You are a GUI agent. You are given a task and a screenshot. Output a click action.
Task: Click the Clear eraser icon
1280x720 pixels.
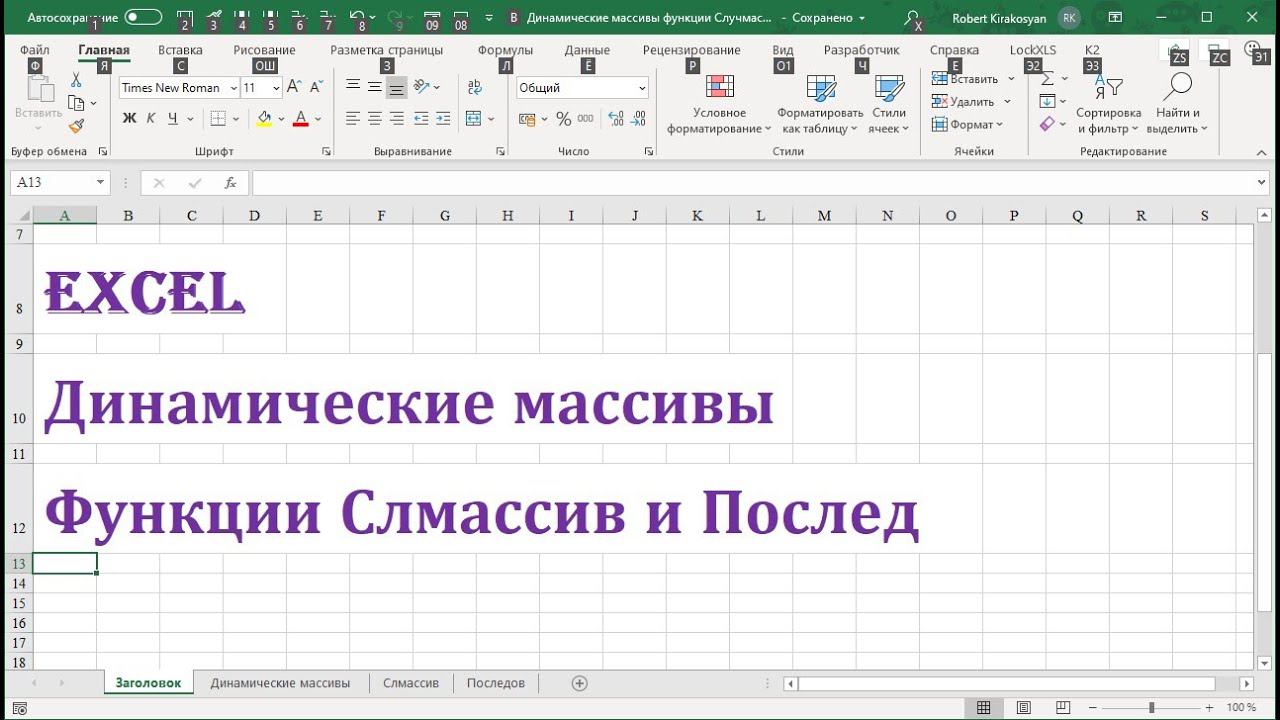point(1047,124)
